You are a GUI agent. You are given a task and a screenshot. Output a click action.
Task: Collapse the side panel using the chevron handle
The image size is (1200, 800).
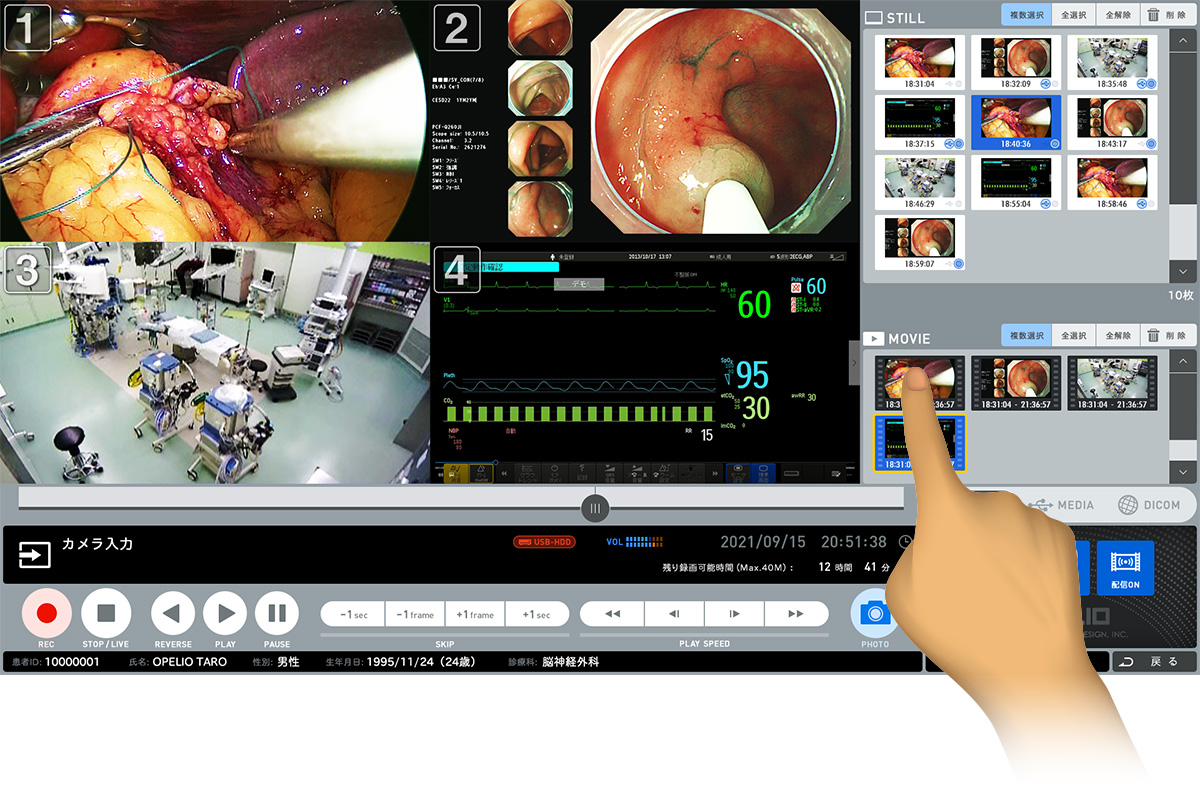pyautogui.click(x=854, y=364)
